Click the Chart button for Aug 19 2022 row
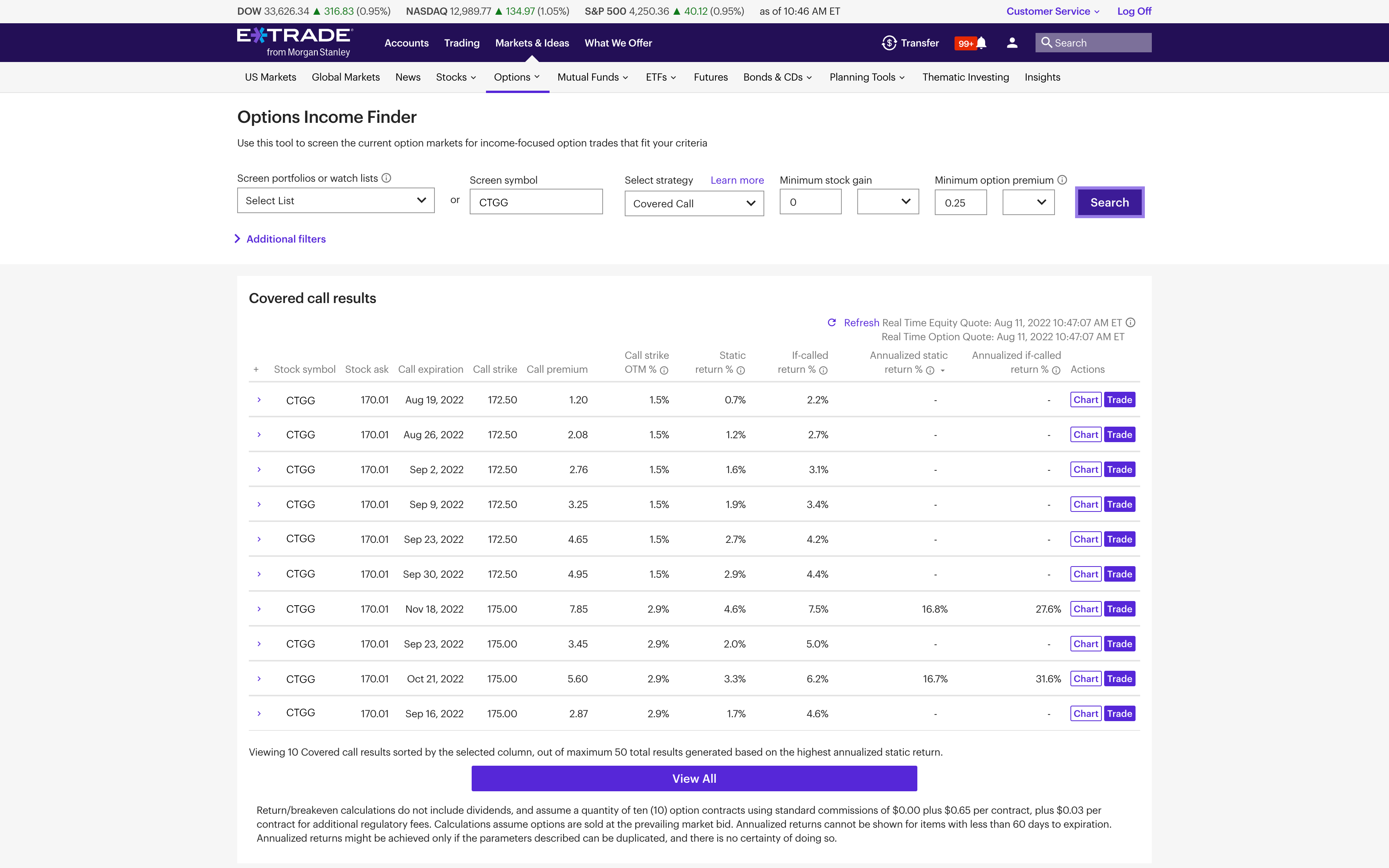1389x868 pixels. (1085, 399)
